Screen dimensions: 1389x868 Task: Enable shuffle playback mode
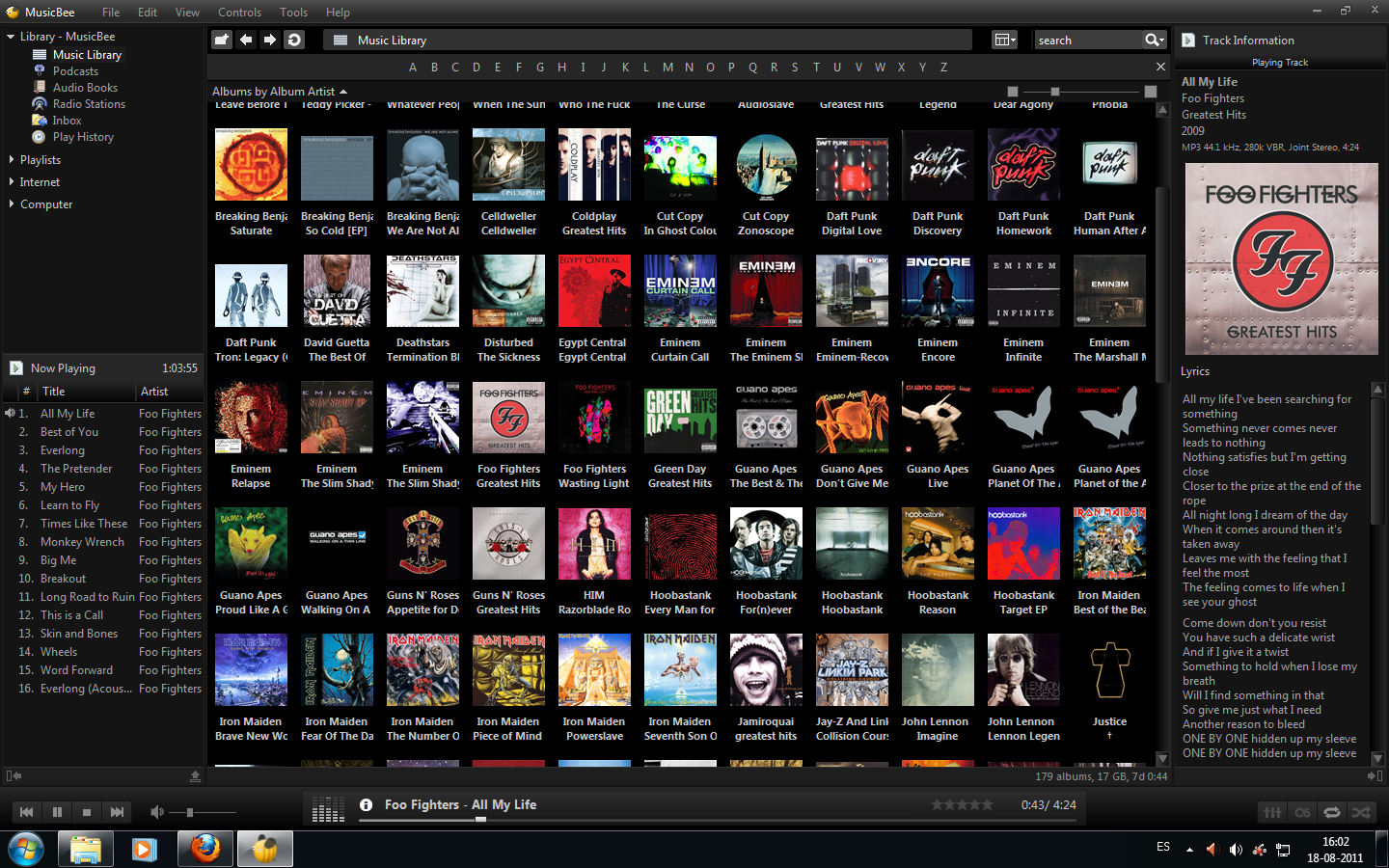point(1362,812)
